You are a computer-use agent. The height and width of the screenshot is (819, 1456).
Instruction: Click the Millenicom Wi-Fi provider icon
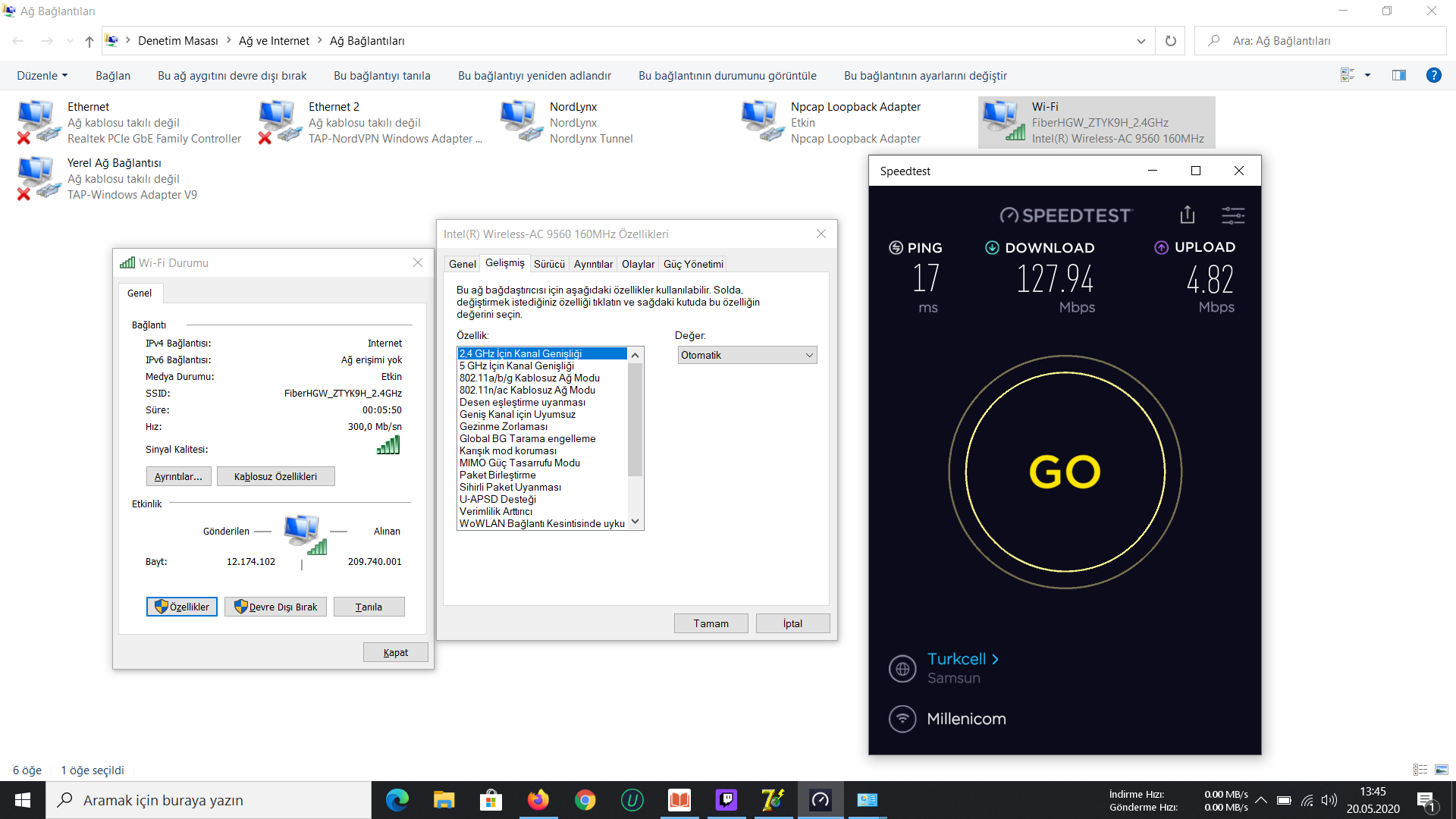click(902, 718)
